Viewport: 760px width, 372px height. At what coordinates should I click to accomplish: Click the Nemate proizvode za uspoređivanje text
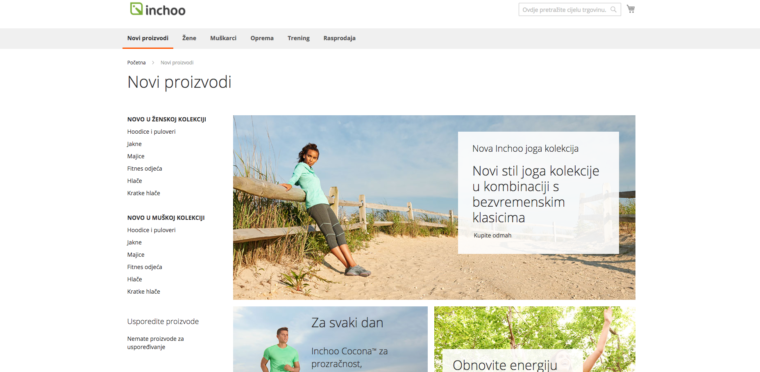(156, 343)
